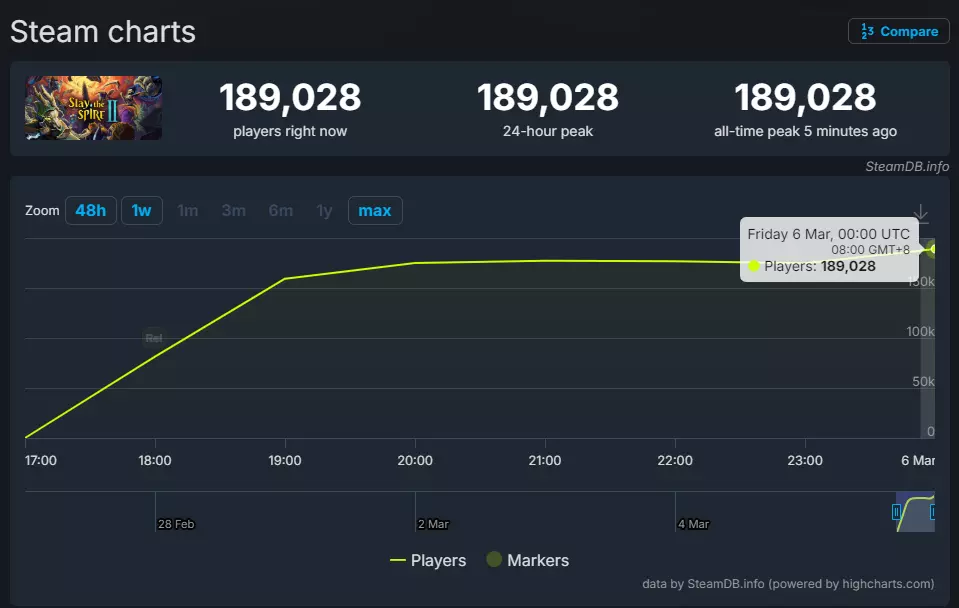The height and width of the screenshot is (608, 959).
Task: Click the Slay the Spire II game thumbnail
Action: point(94,108)
